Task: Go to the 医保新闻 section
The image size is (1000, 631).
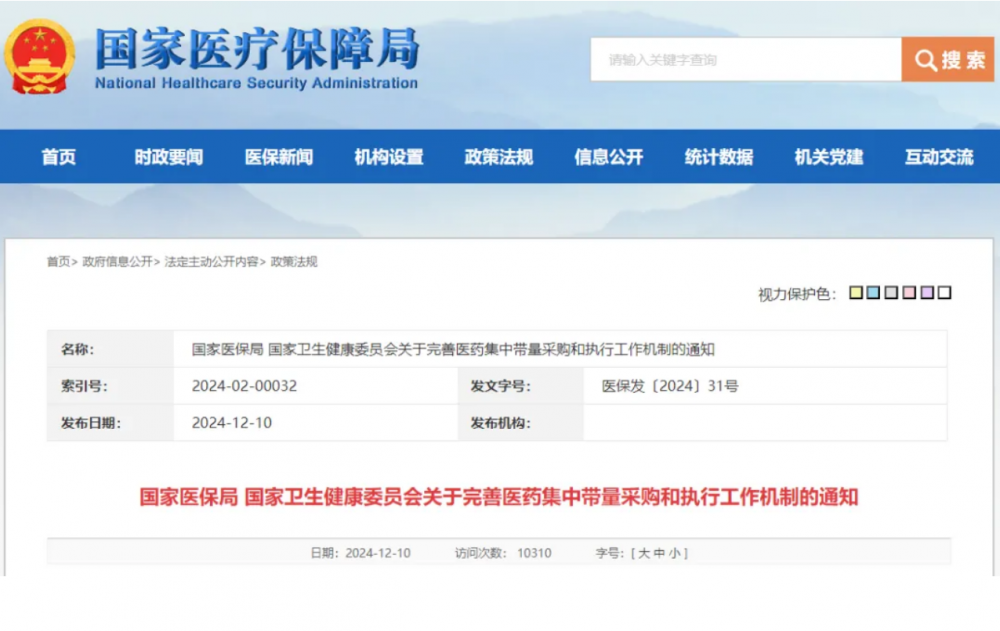Action: pos(279,157)
